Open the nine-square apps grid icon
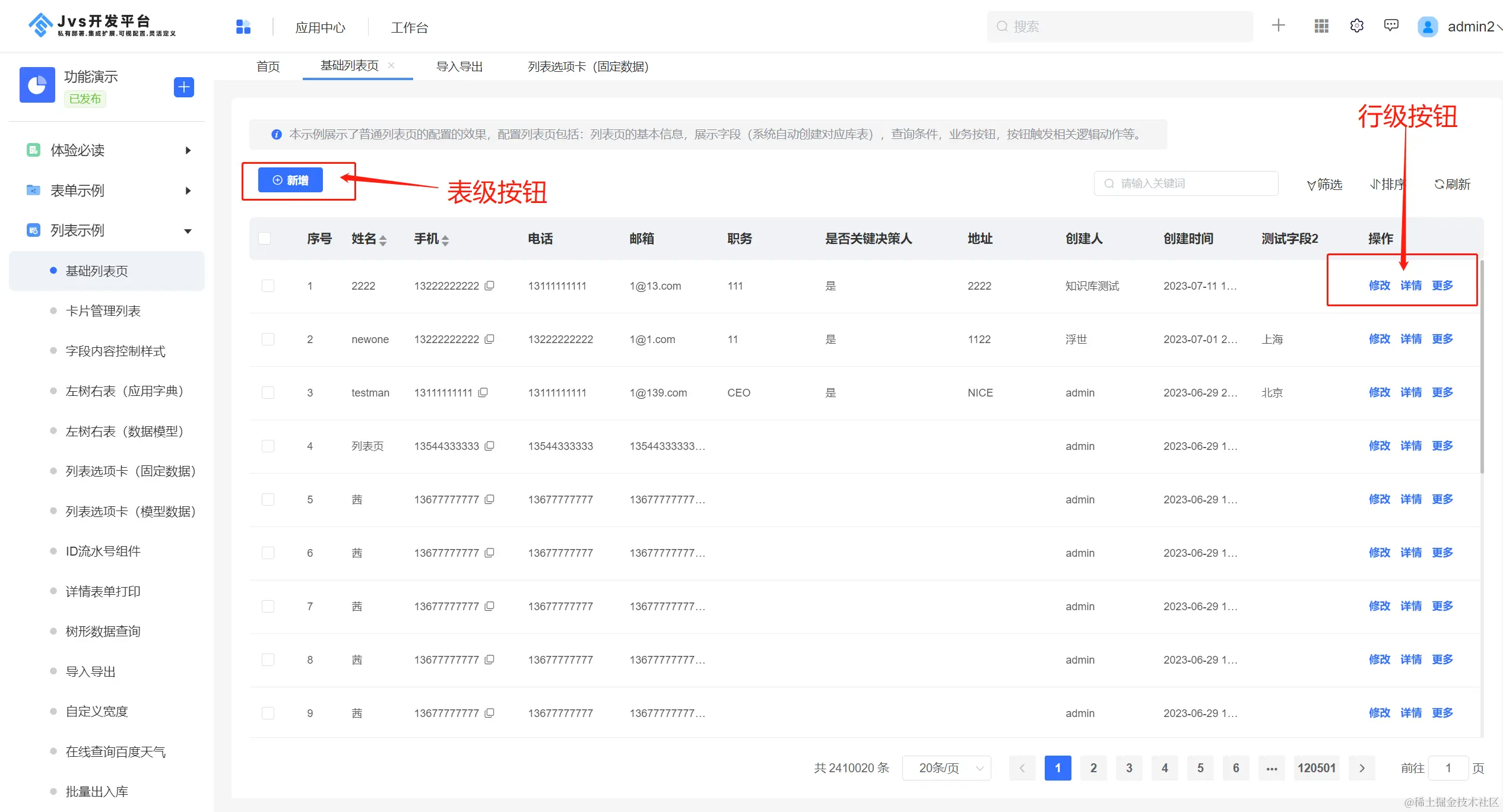The height and width of the screenshot is (812, 1503). click(x=1321, y=26)
